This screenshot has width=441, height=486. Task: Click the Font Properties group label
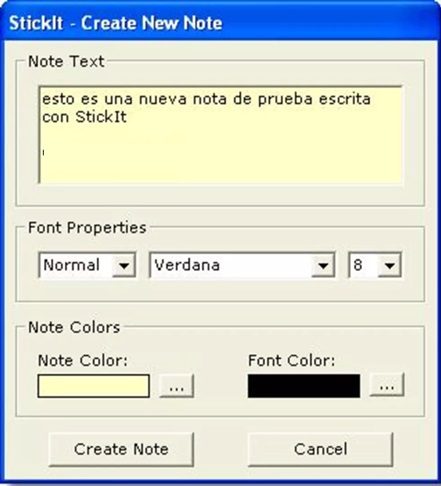pyautogui.click(x=87, y=228)
